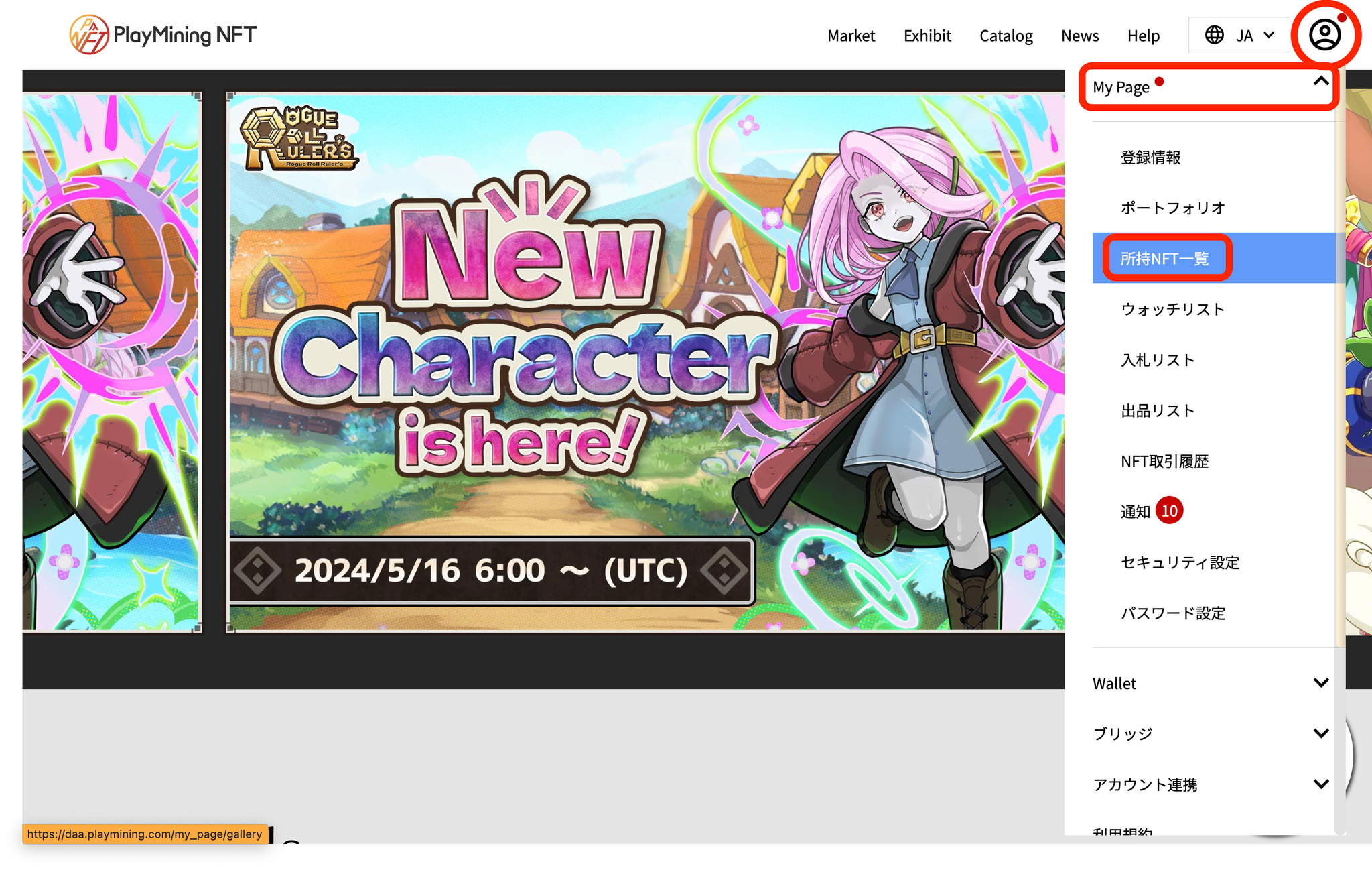Screen dimensions: 1372x870
Task: Click the globe language icon
Action: point(1214,35)
